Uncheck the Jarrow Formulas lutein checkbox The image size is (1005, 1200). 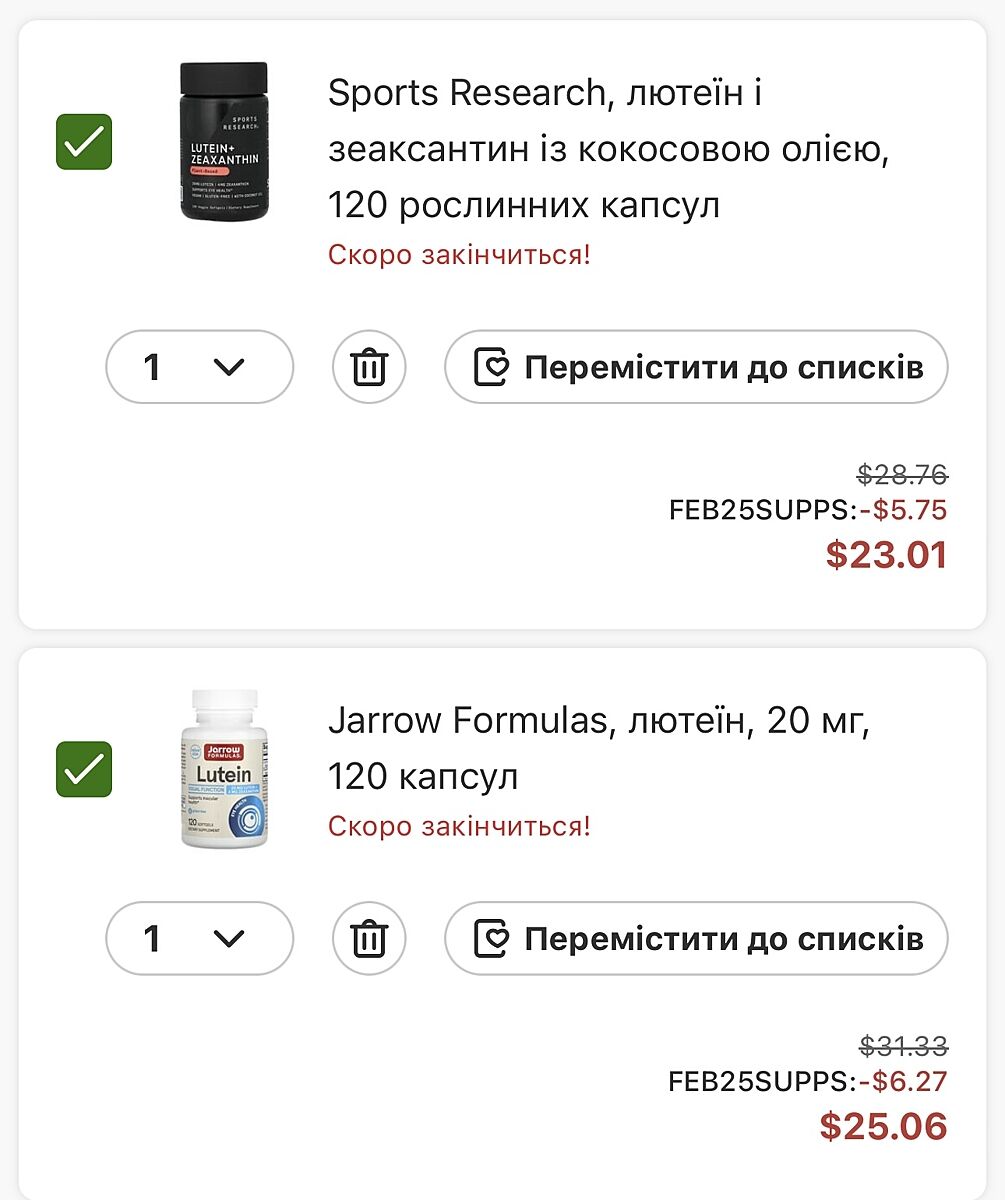(x=84, y=769)
